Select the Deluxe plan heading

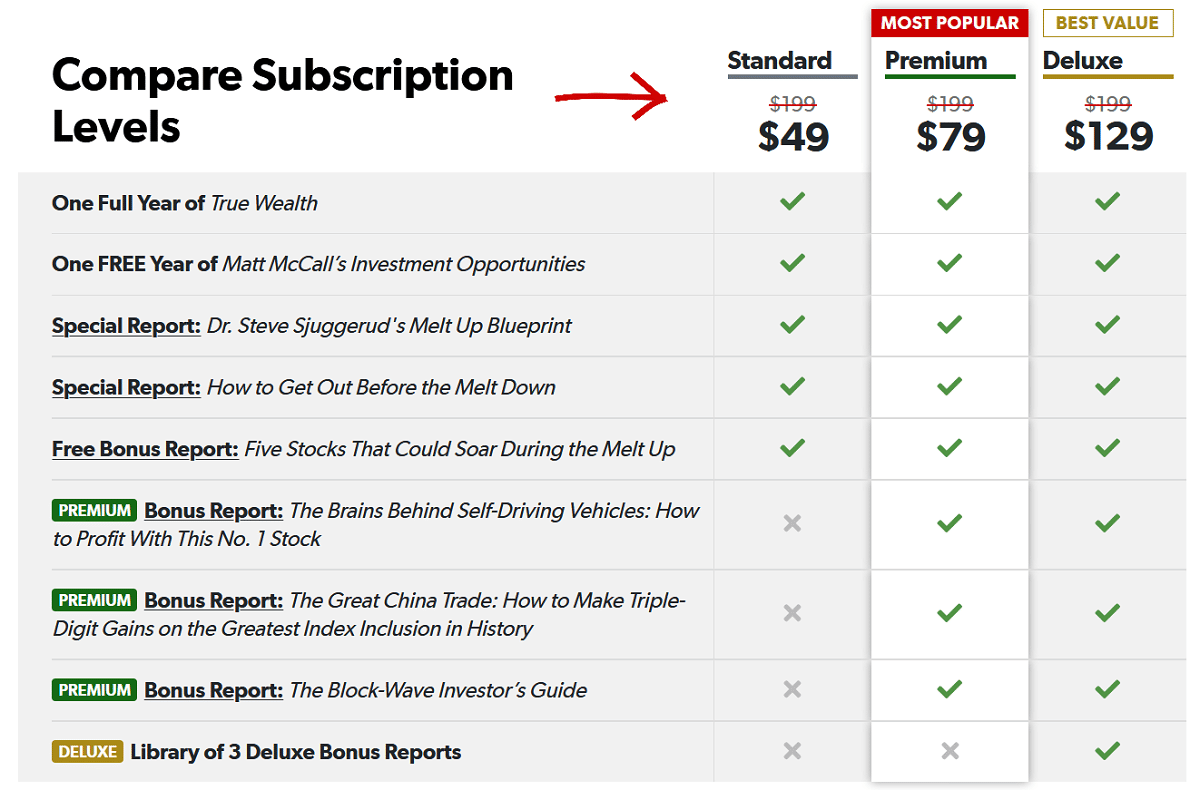click(x=1083, y=60)
